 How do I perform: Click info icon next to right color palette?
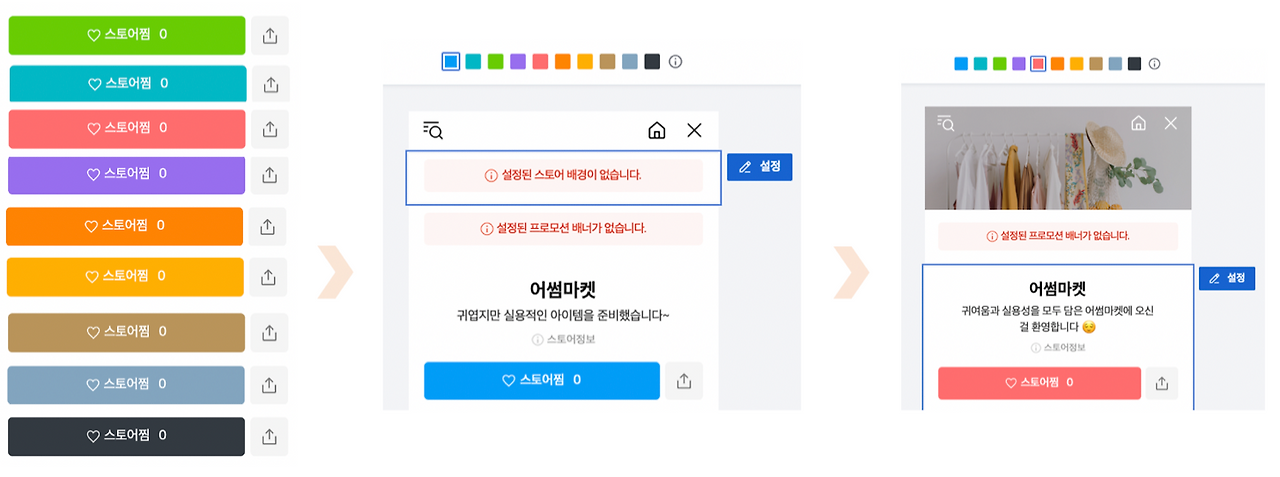(x=1155, y=64)
